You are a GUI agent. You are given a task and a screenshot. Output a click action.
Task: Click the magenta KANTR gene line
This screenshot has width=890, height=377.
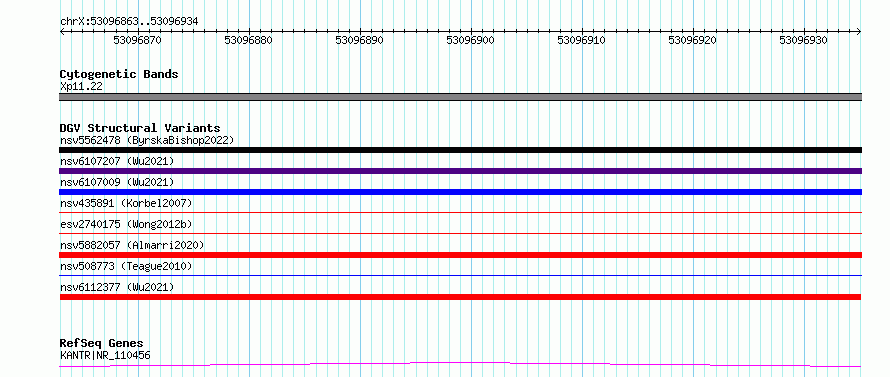(x=460, y=364)
